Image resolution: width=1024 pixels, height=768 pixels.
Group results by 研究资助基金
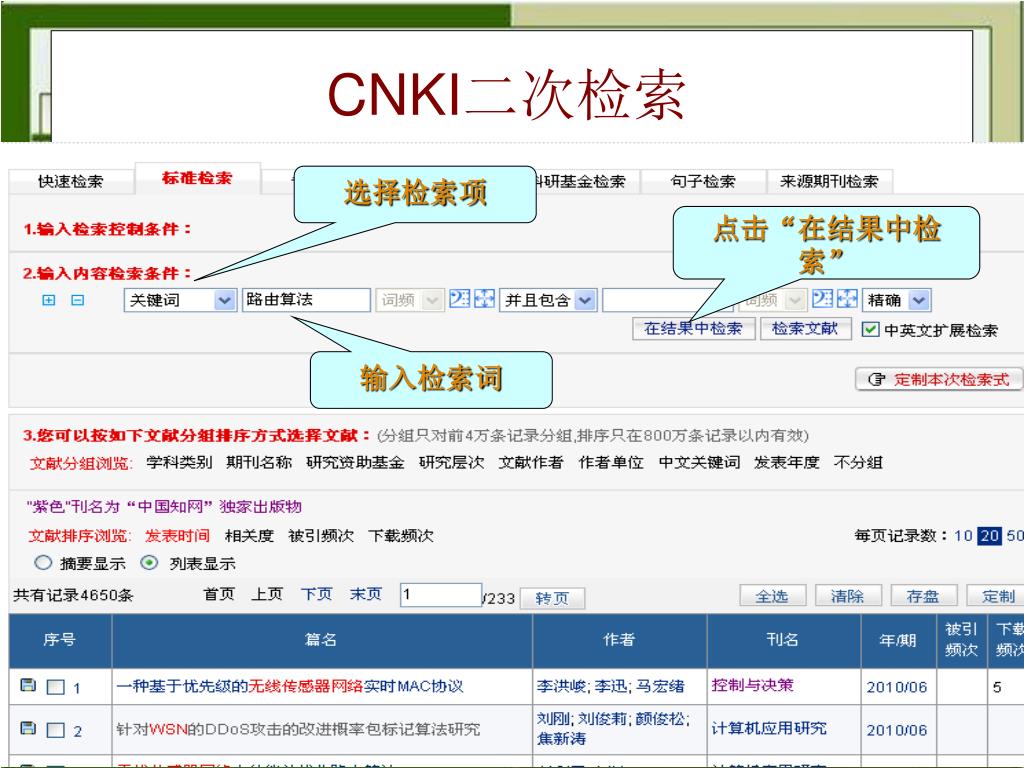click(x=355, y=462)
